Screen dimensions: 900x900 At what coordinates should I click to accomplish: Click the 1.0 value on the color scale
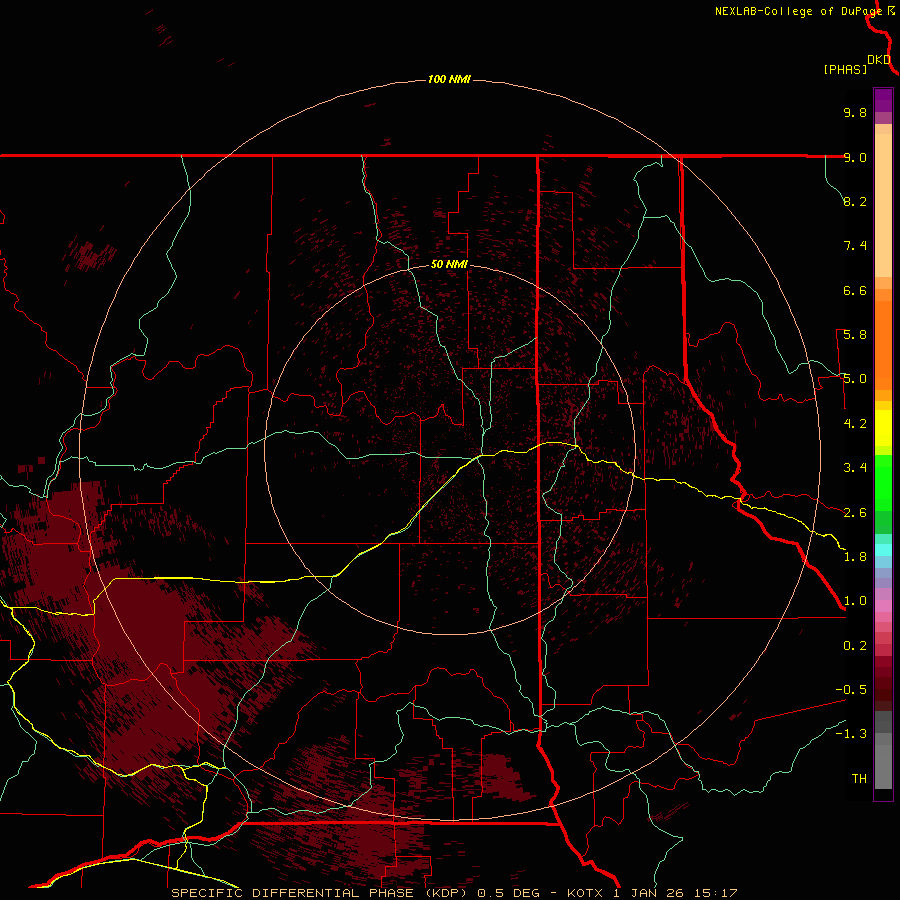click(x=855, y=601)
